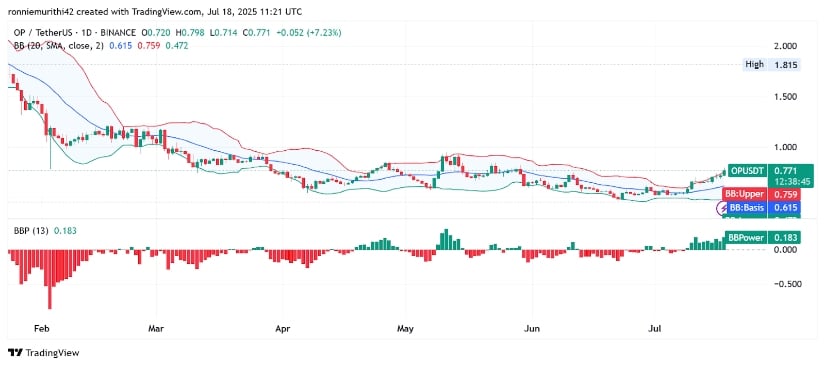Click the purple lightning icon near BB:Basis
Viewport: 825px width, 366px height.
click(723, 209)
